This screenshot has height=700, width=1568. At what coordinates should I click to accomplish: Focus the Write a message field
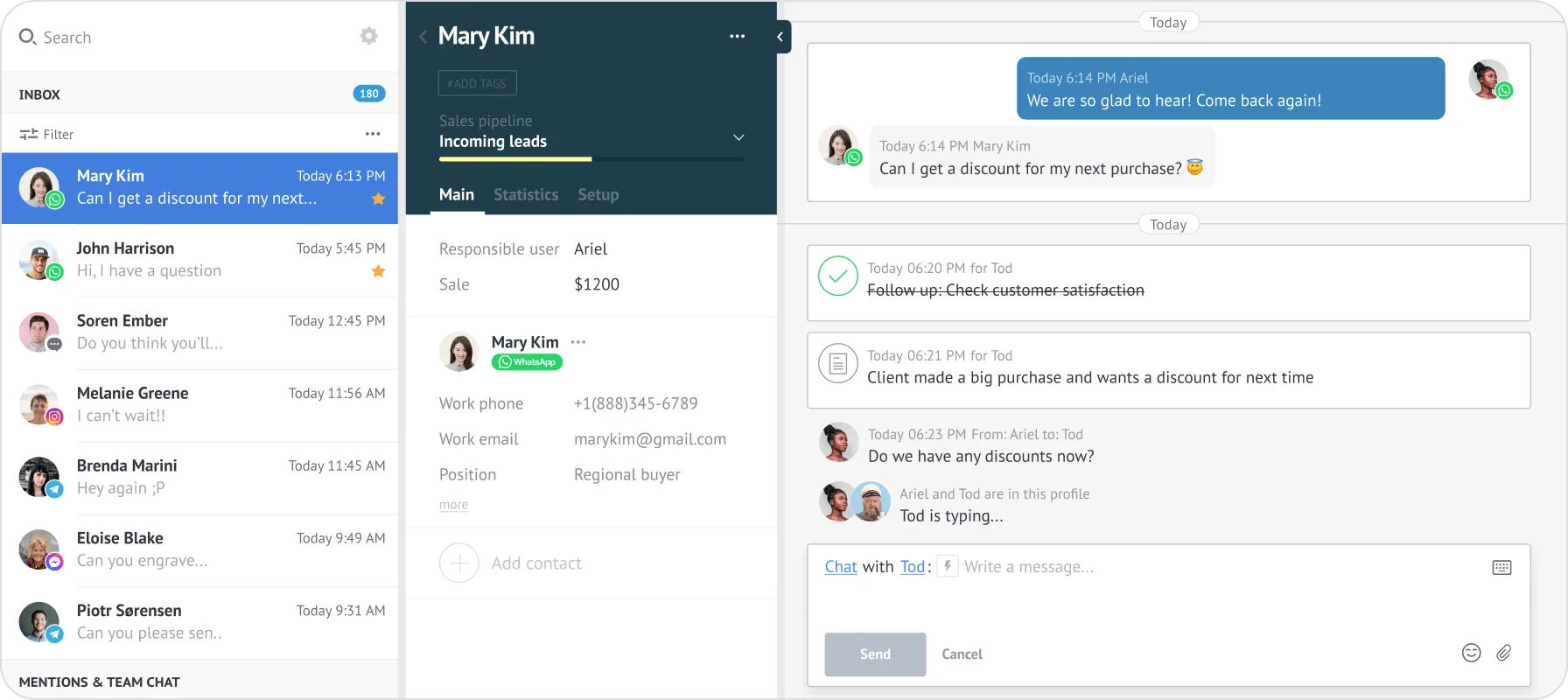point(1029,567)
